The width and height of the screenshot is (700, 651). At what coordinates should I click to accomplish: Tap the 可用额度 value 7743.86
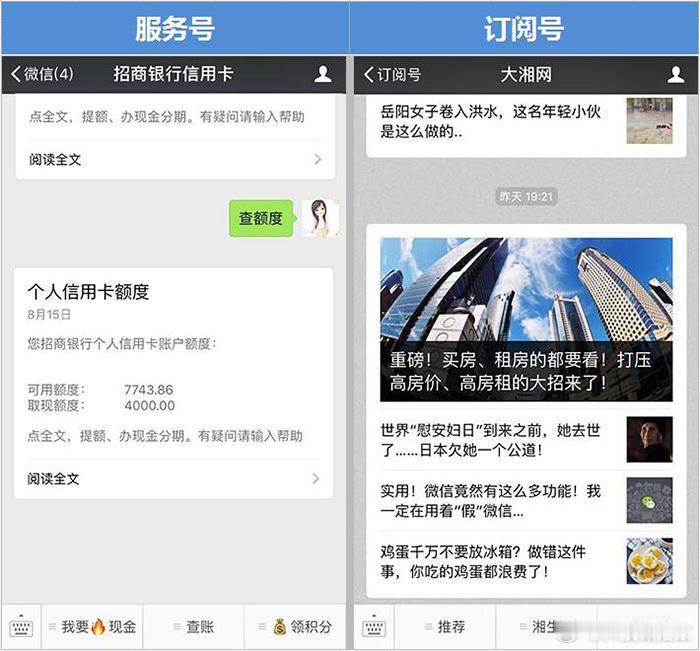pyautogui.click(x=149, y=390)
